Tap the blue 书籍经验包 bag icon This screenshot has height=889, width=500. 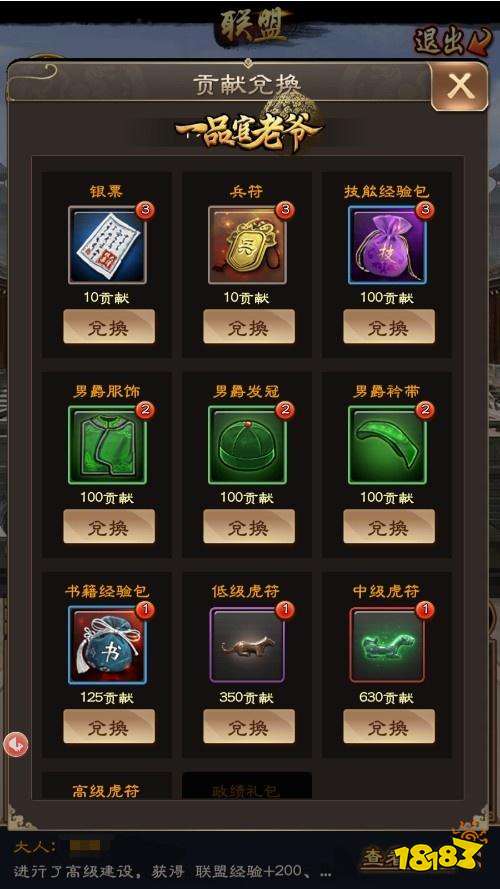coord(107,645)
